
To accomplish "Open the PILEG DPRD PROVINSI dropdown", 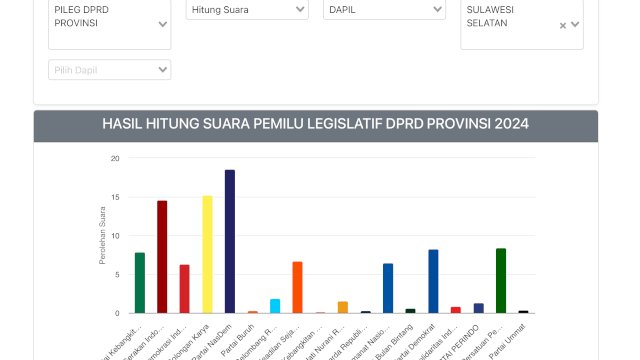I will 109,24.
